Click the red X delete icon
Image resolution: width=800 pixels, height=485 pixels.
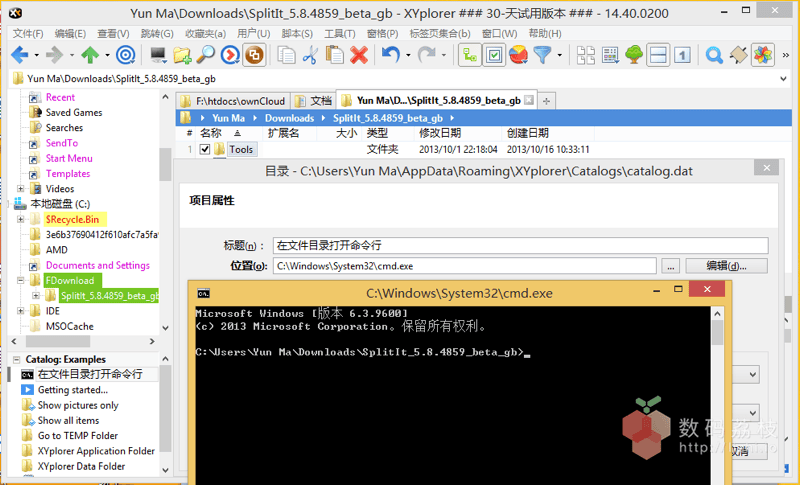tap(359, 55)
